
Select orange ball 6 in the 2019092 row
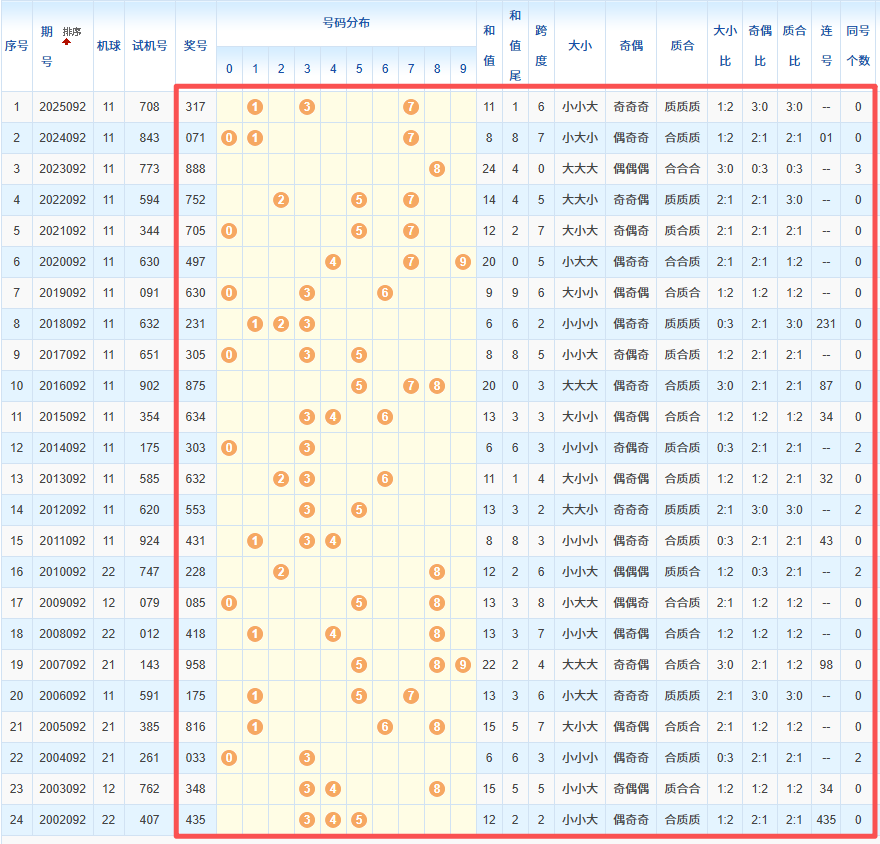tap(385, 293)
